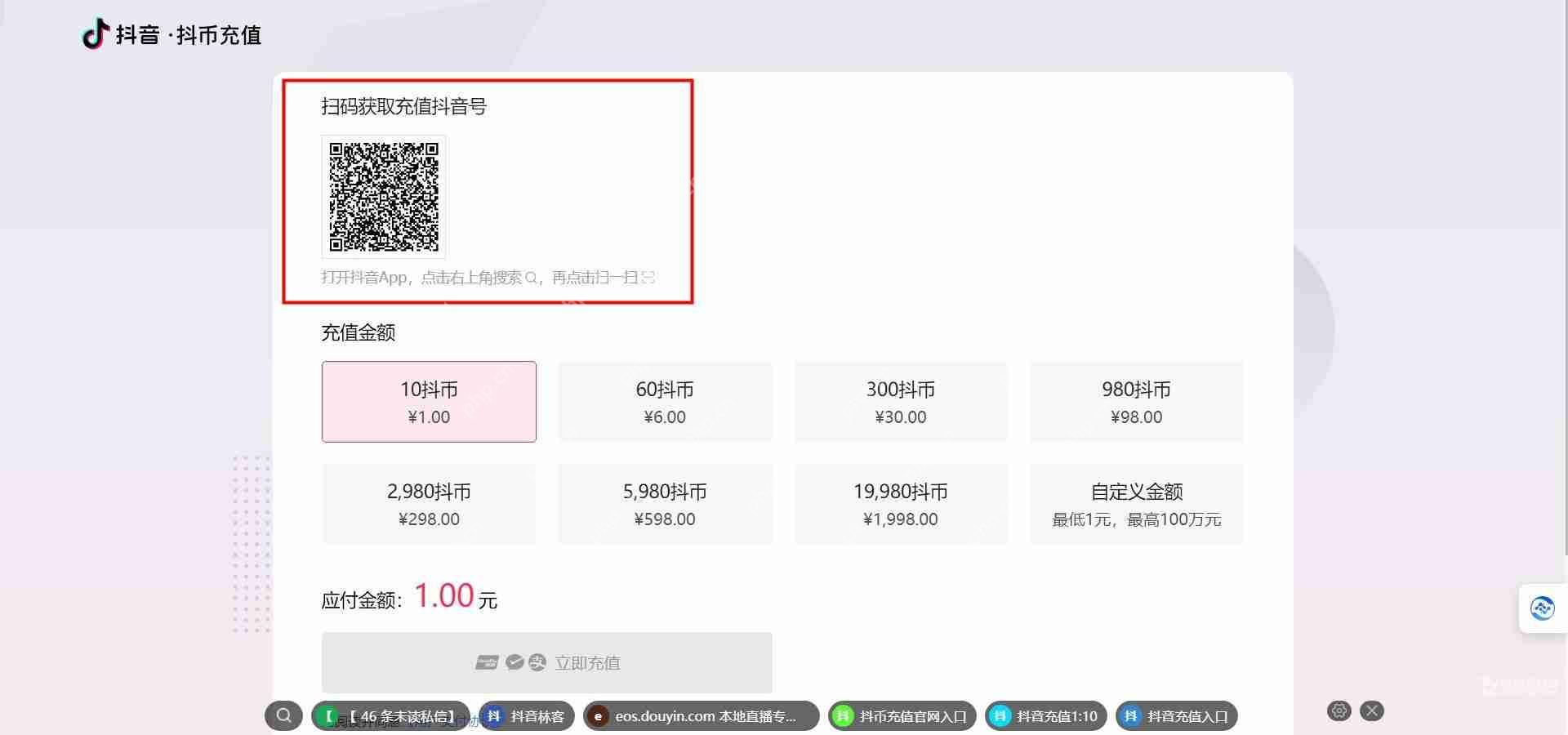
Task: Choose the 2,980抖币 recharge amount
Action: (x=429, y=504)
